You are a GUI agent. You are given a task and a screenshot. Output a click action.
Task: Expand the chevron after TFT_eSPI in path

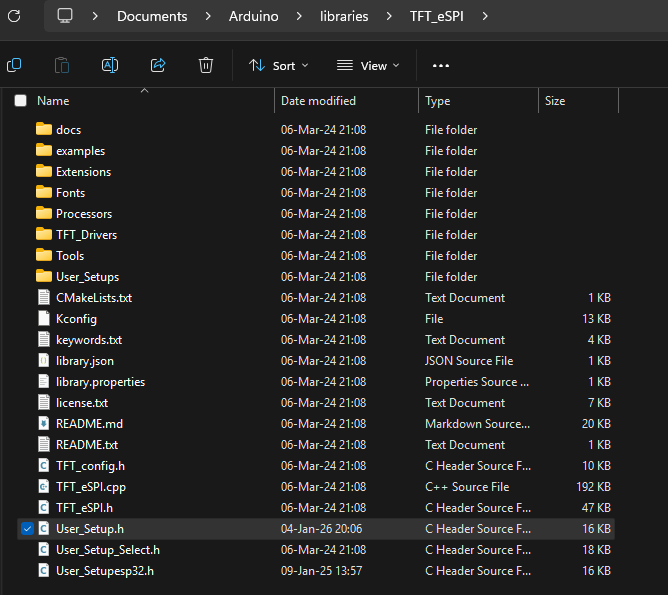486,16
